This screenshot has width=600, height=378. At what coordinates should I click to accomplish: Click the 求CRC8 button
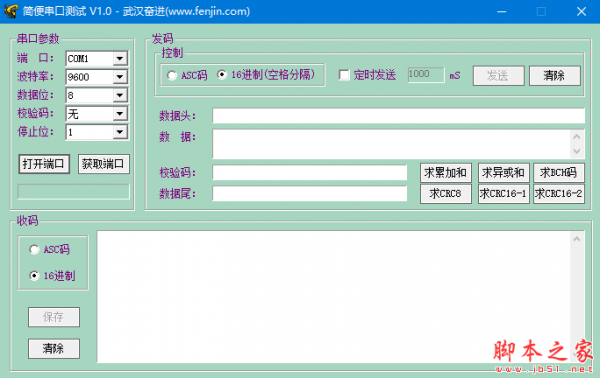[x=446, y=194]
